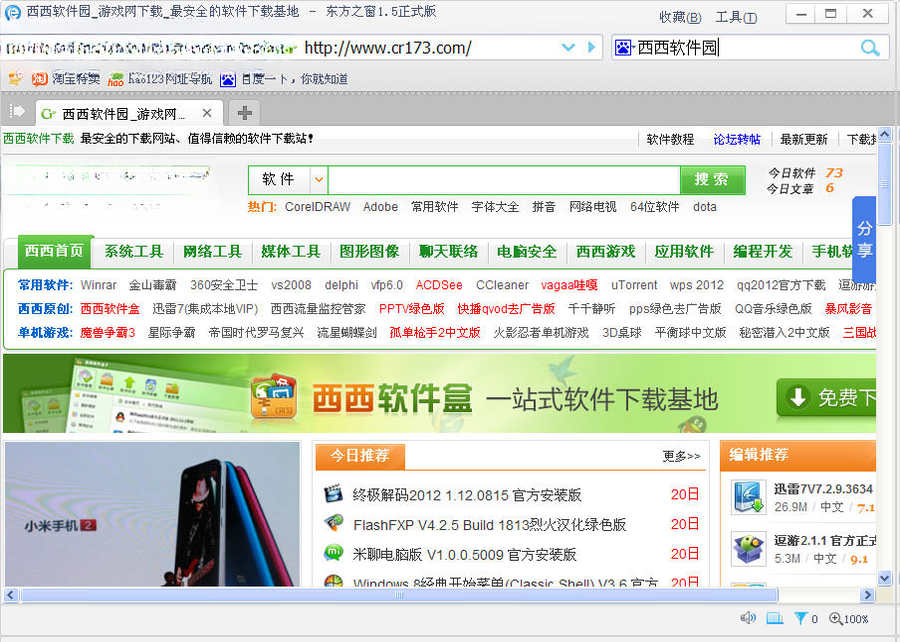This screenshot has height=642, width=900.
Task: Select the 系统工具 navigation tab
Action: click(134, 251)
